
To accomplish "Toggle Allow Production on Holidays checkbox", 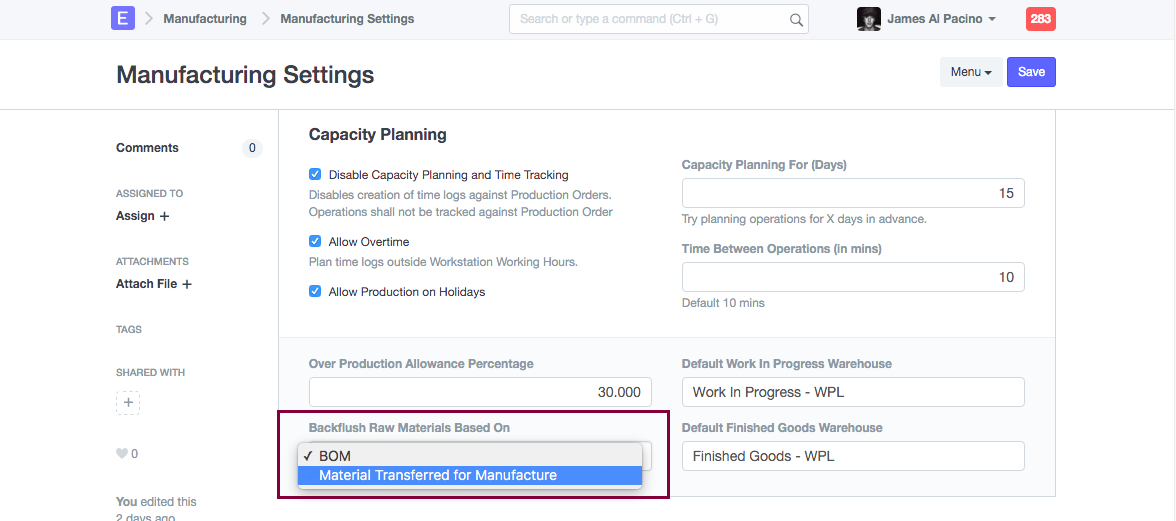I will pyautogui.click(x=315, y=291).
